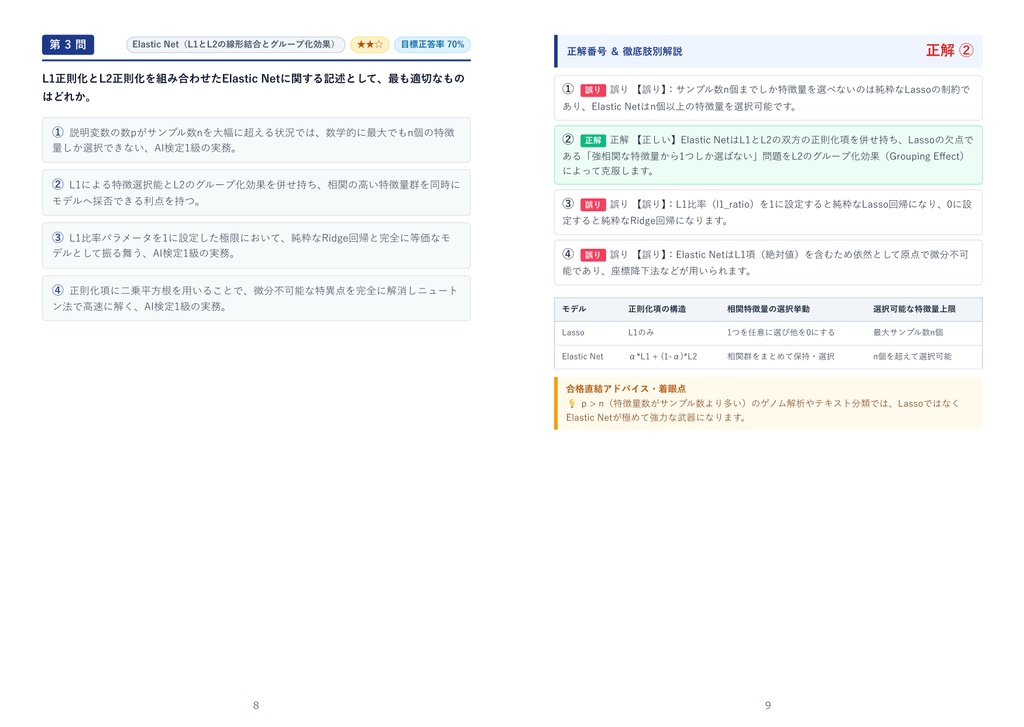The width and height of the screenshot is (1024, 727).
Task: Click the 正則化項の構造 column header
Action: point(657,309)
